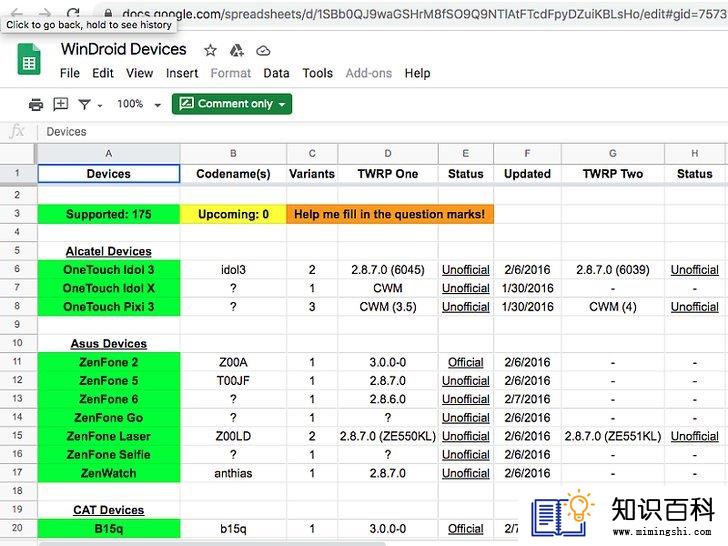Click Unofficial status link in ZenFone 5 row
This screenshot has width=728, height=546.
pyautogui.click(x=466, y=381)
